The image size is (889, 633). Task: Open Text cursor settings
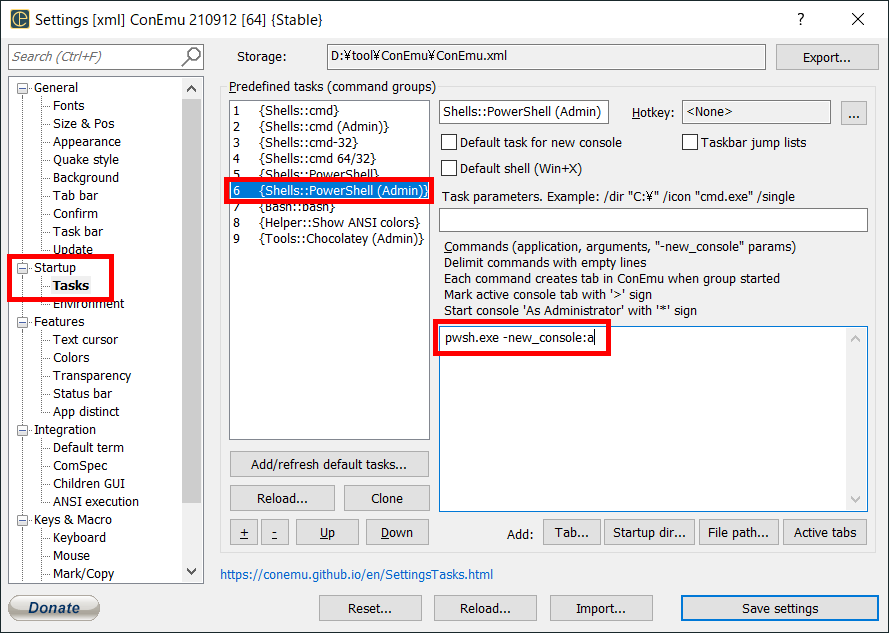coord(85,340)
